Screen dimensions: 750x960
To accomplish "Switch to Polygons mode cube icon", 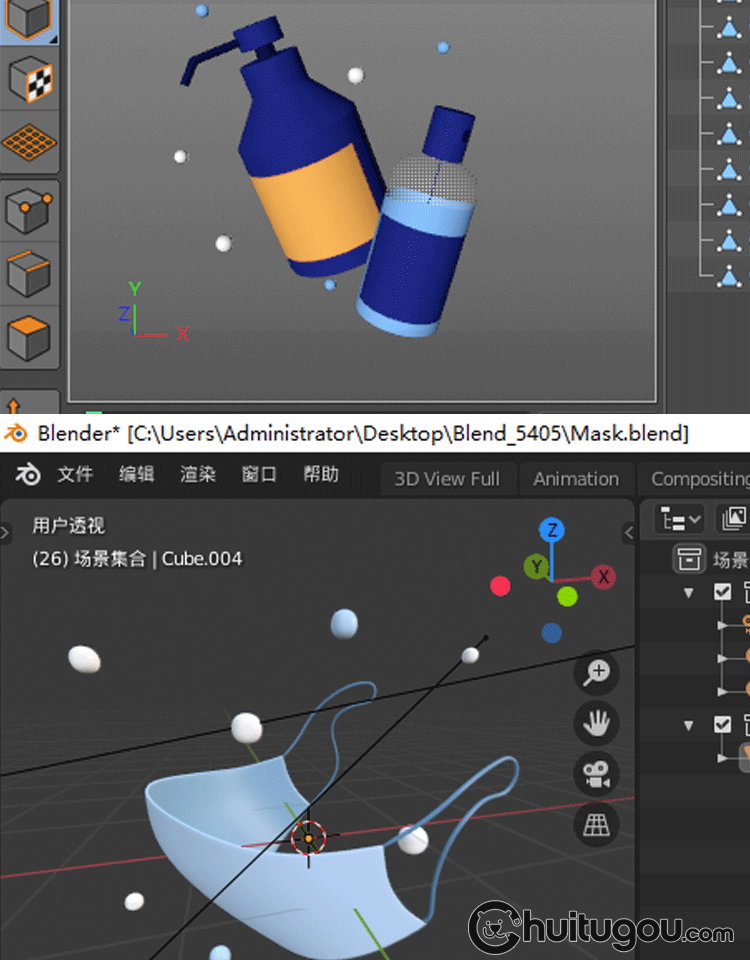I will tap(30, 338).
